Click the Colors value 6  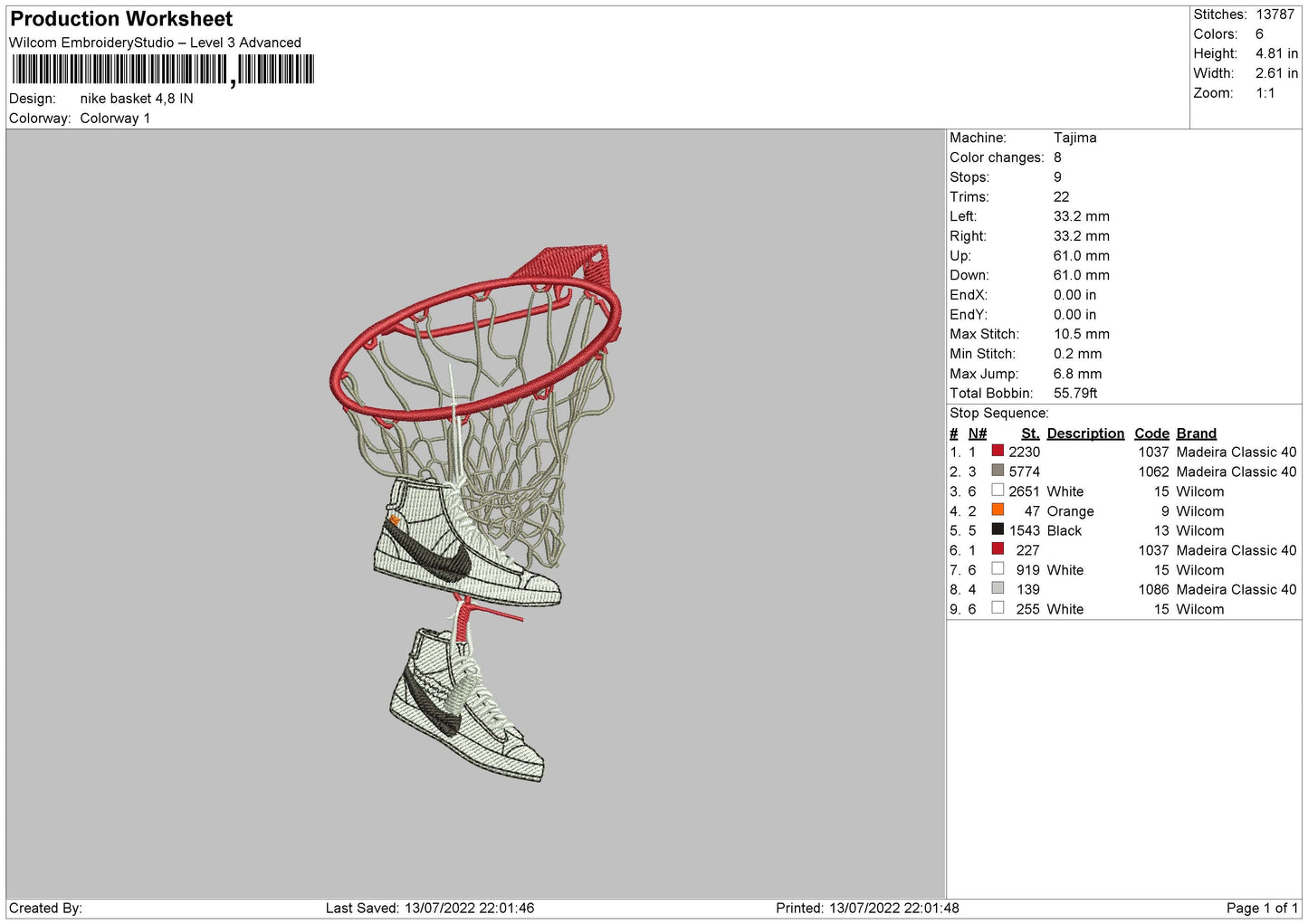tap(1259, 34)
